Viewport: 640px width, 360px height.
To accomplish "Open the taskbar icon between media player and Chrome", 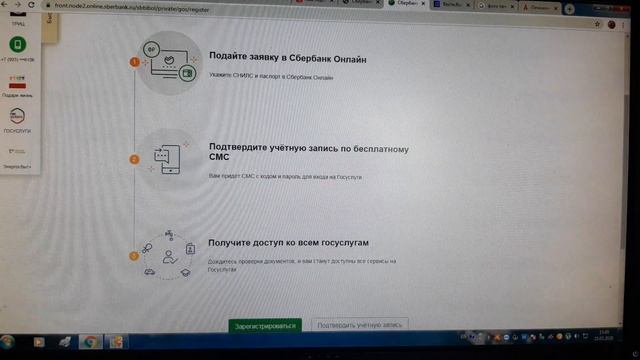I will pos(65,342).
